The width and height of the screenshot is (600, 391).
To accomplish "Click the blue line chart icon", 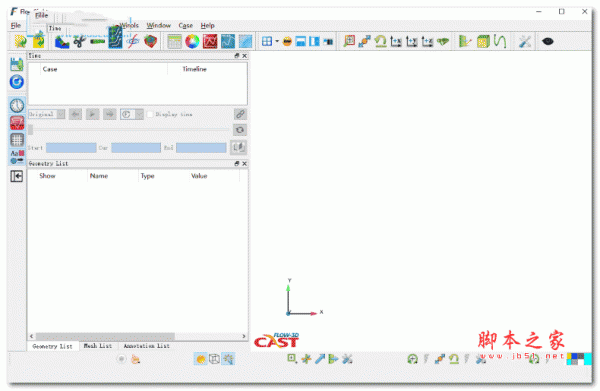I will click(228, 41).
